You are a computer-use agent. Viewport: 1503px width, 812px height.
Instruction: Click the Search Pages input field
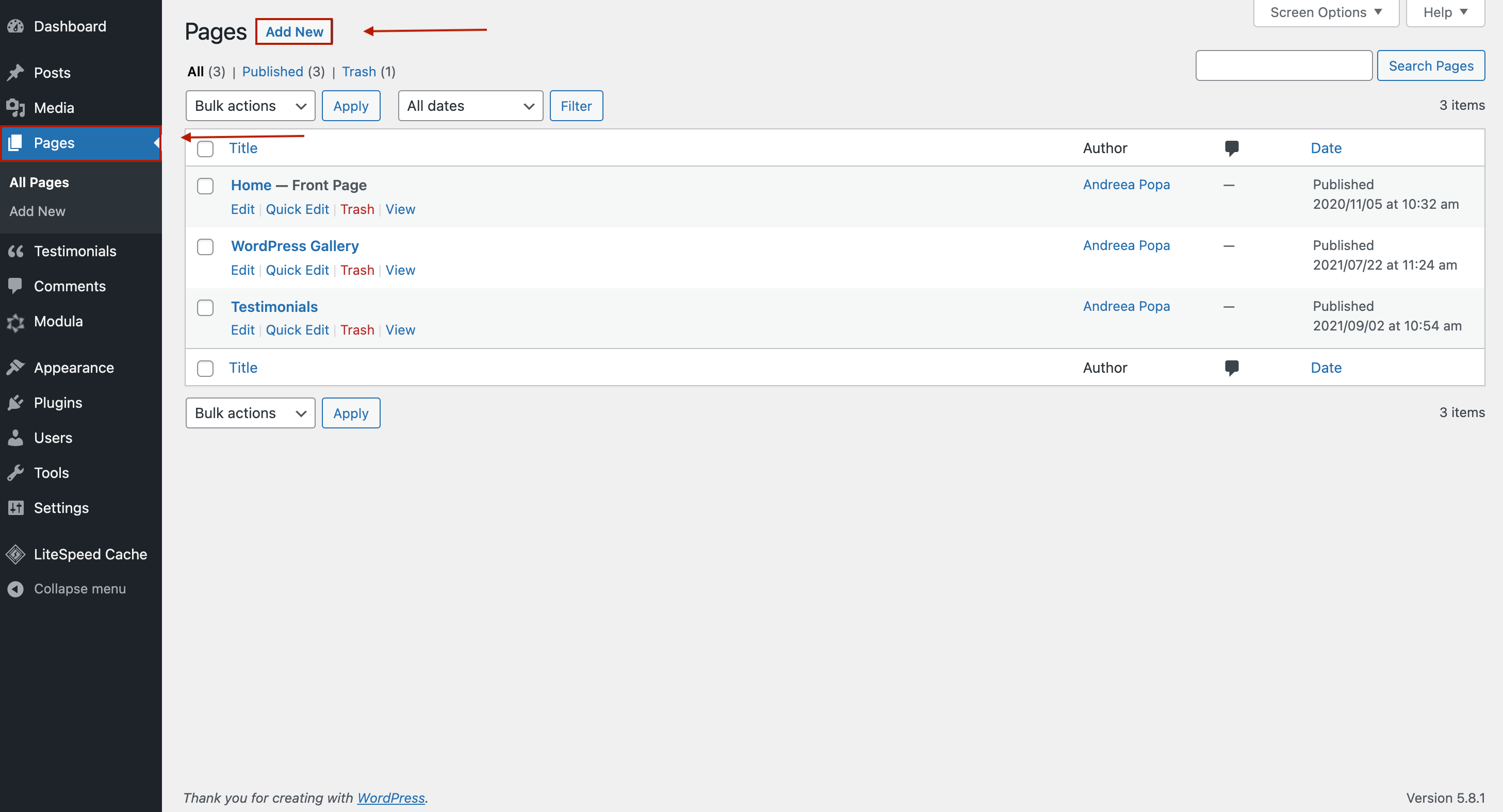coord(1284,65)
